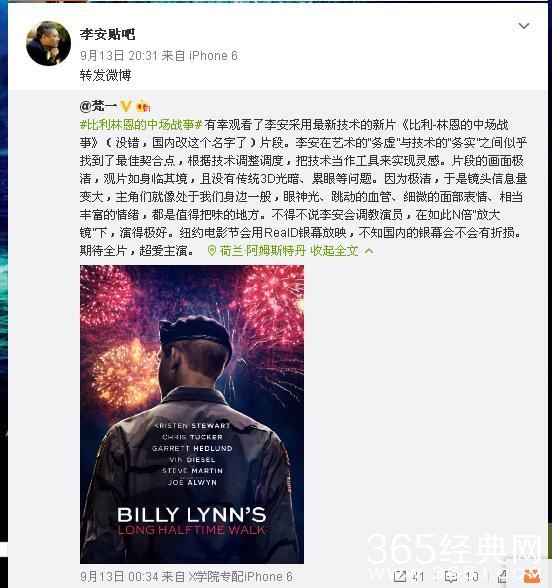Open the post options chevron menu
The height and width of the screenshot is (588, 552).
(x=524, y=26)
